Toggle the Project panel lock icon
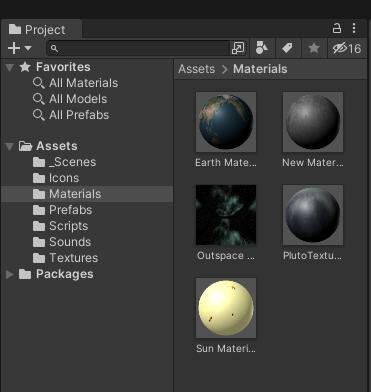Screen dimensions: 371x392 click(x=337, y=28)
